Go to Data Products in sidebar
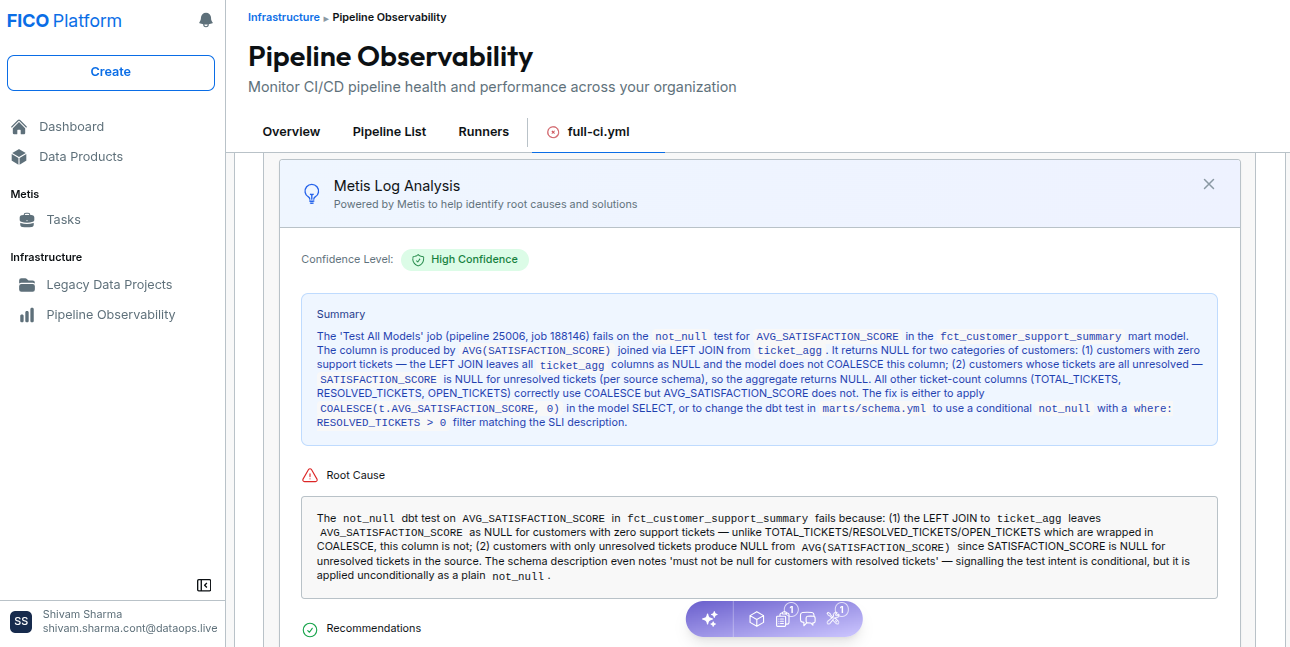This screenshot has height=647, width=1290. pyautogui.click(x=81, y=157)
